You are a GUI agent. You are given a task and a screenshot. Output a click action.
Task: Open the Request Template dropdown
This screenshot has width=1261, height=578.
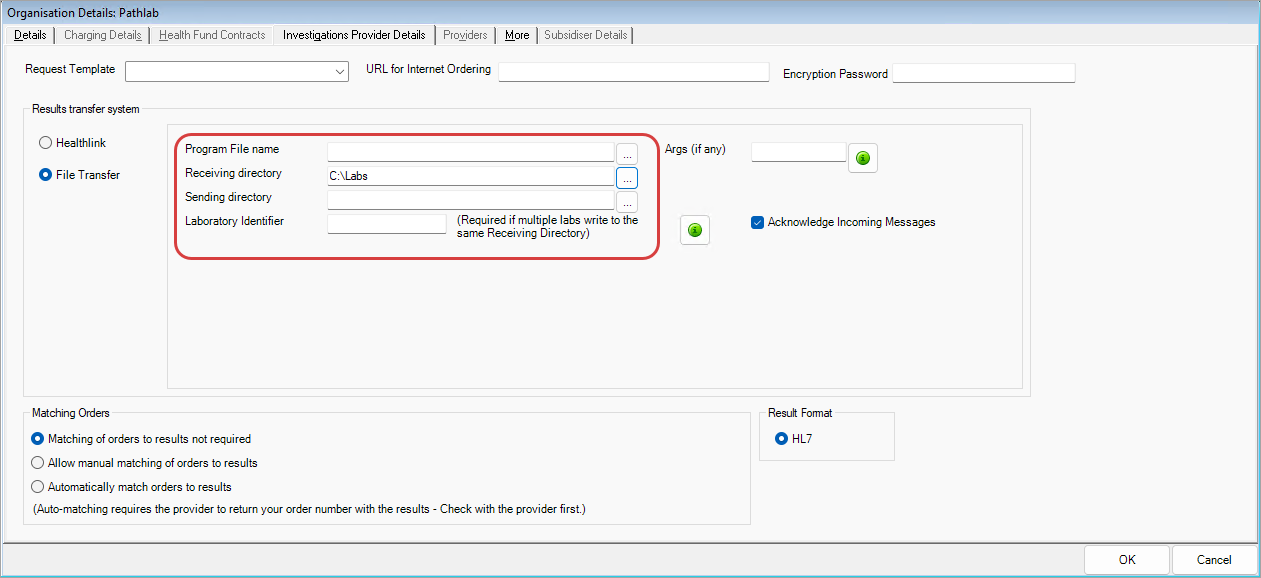[236, 71]
